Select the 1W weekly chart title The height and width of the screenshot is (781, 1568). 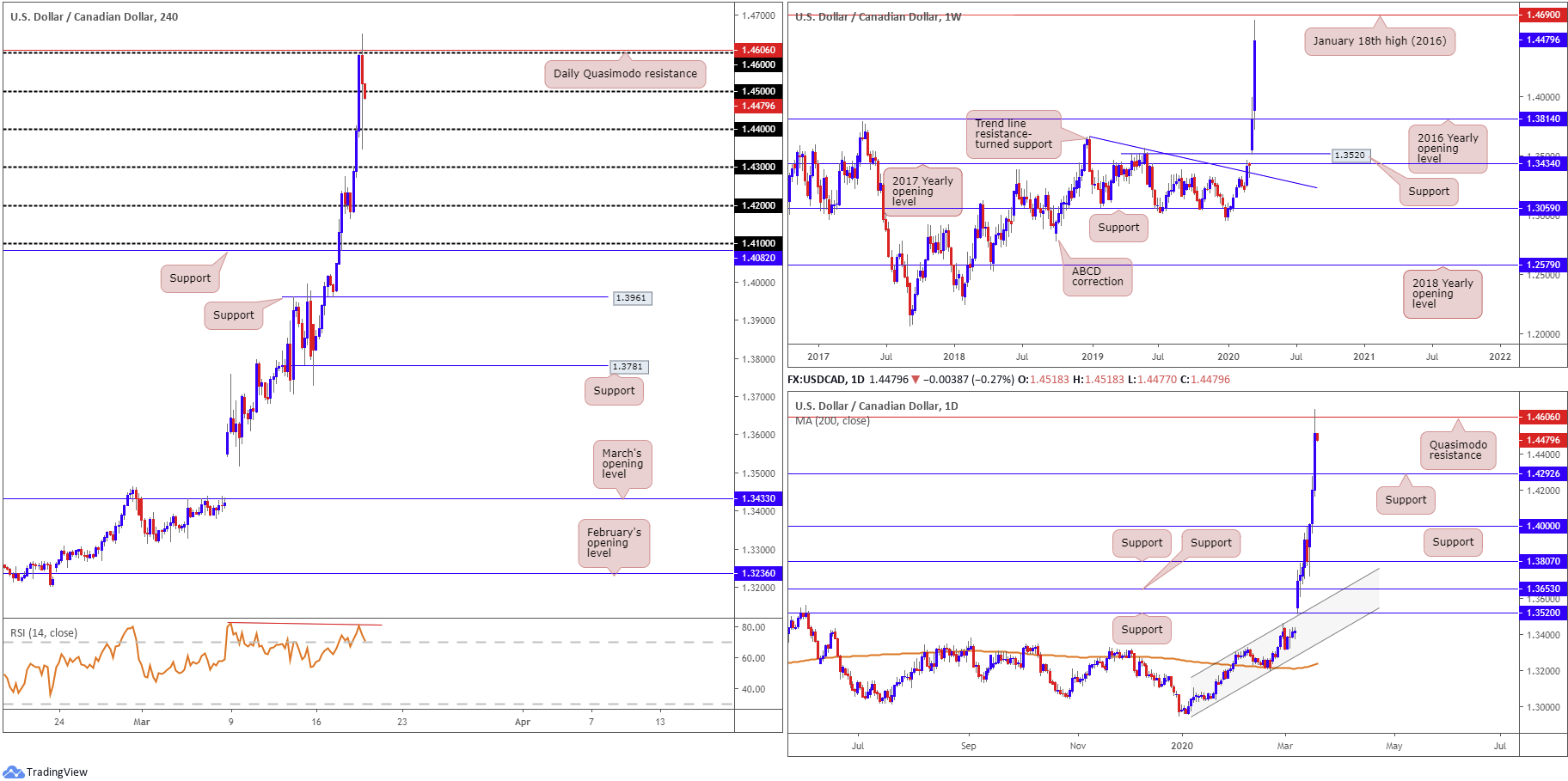point(879,16)
